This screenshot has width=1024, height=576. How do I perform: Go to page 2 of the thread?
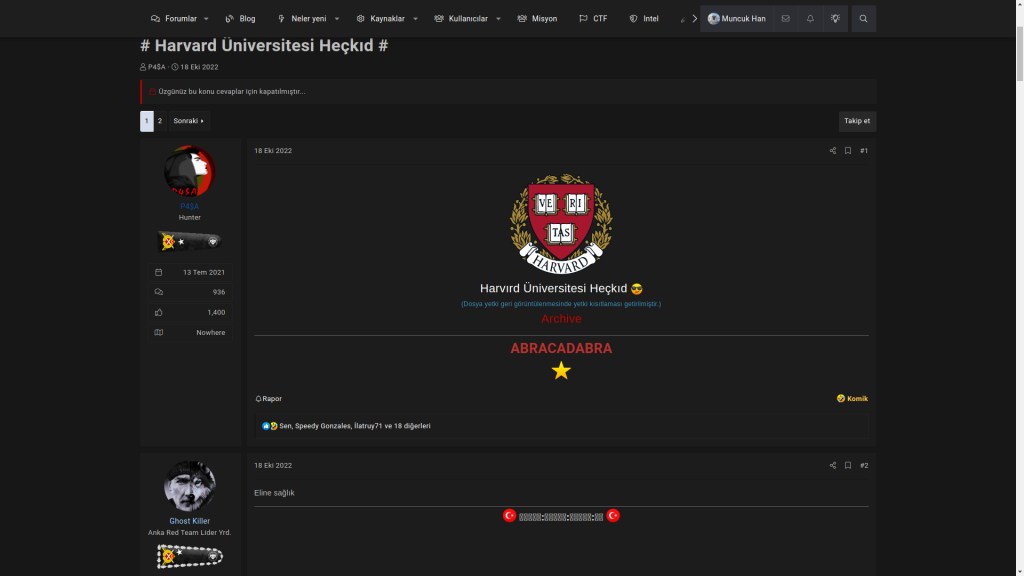click(x=160, y=121)
